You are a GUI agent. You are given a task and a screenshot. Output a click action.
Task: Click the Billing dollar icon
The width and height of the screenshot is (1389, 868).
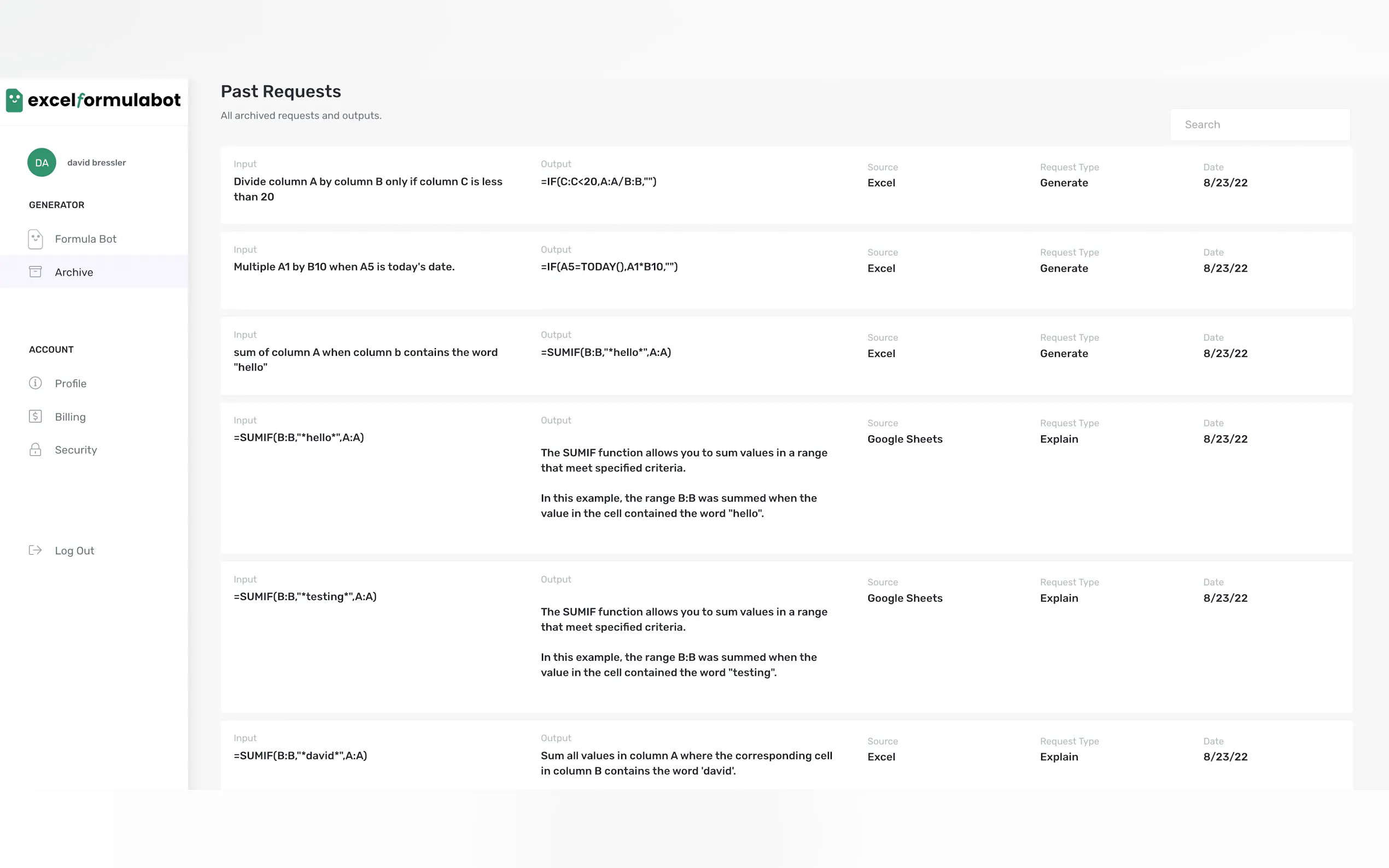point(35,416)
